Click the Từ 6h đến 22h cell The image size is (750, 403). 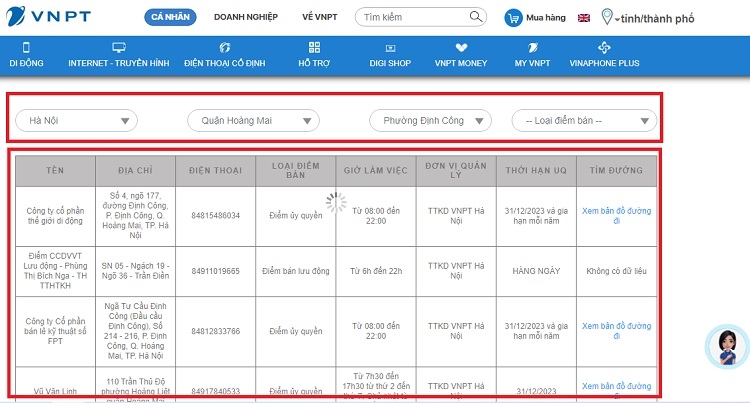[x=376, y=271]
